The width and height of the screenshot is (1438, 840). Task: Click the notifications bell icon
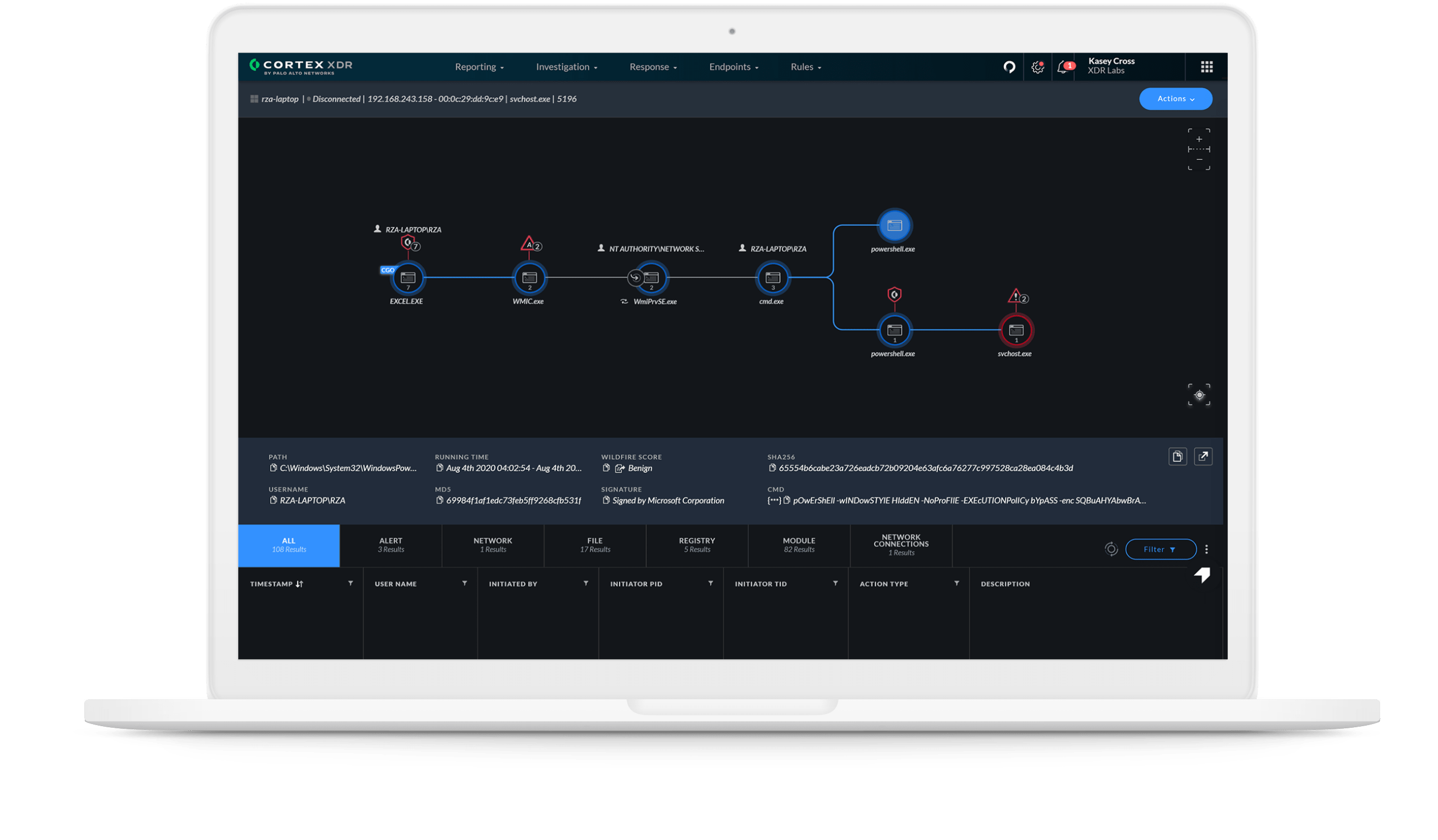[x=1062, y=67]
